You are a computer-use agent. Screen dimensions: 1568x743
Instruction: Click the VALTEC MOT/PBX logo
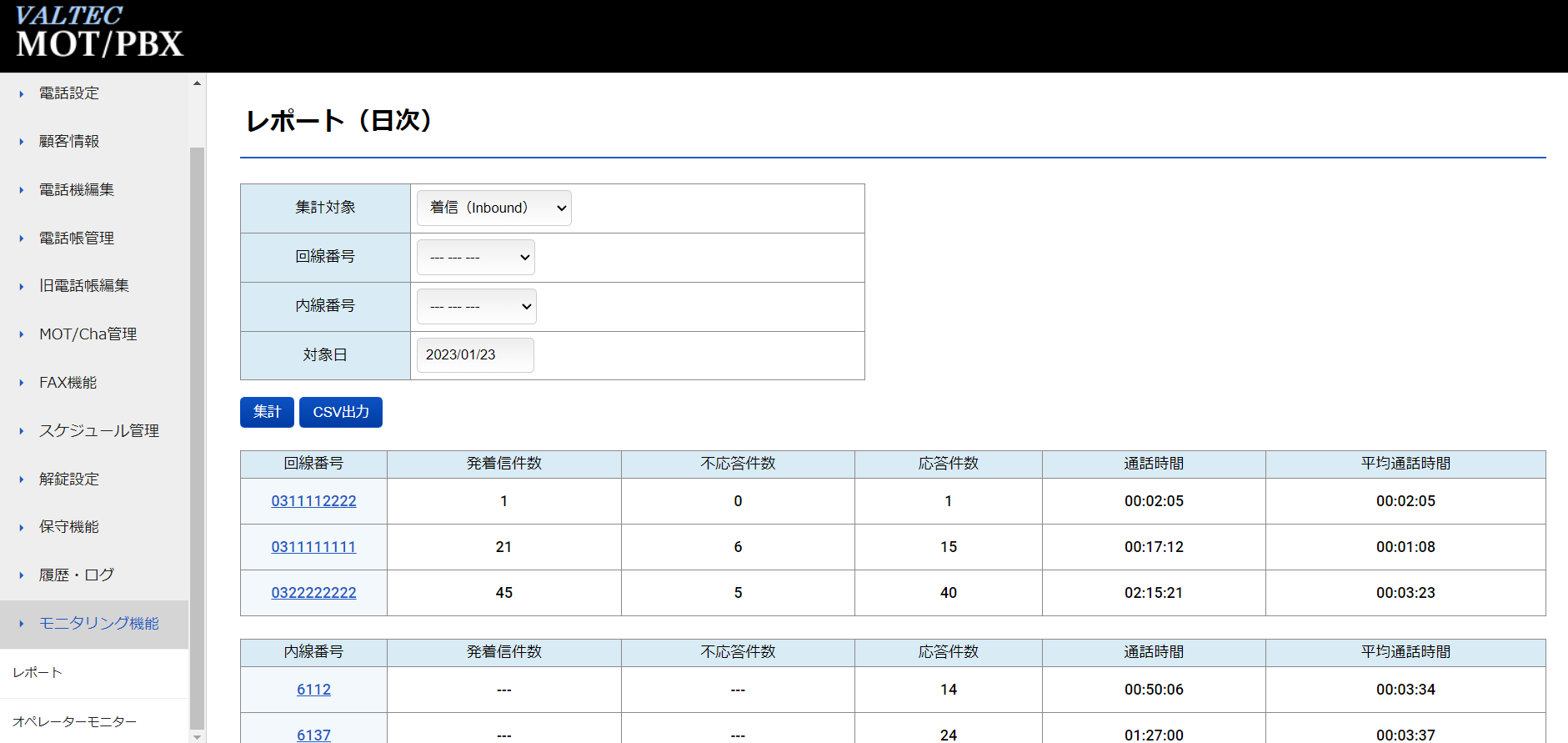coord(99,33)
